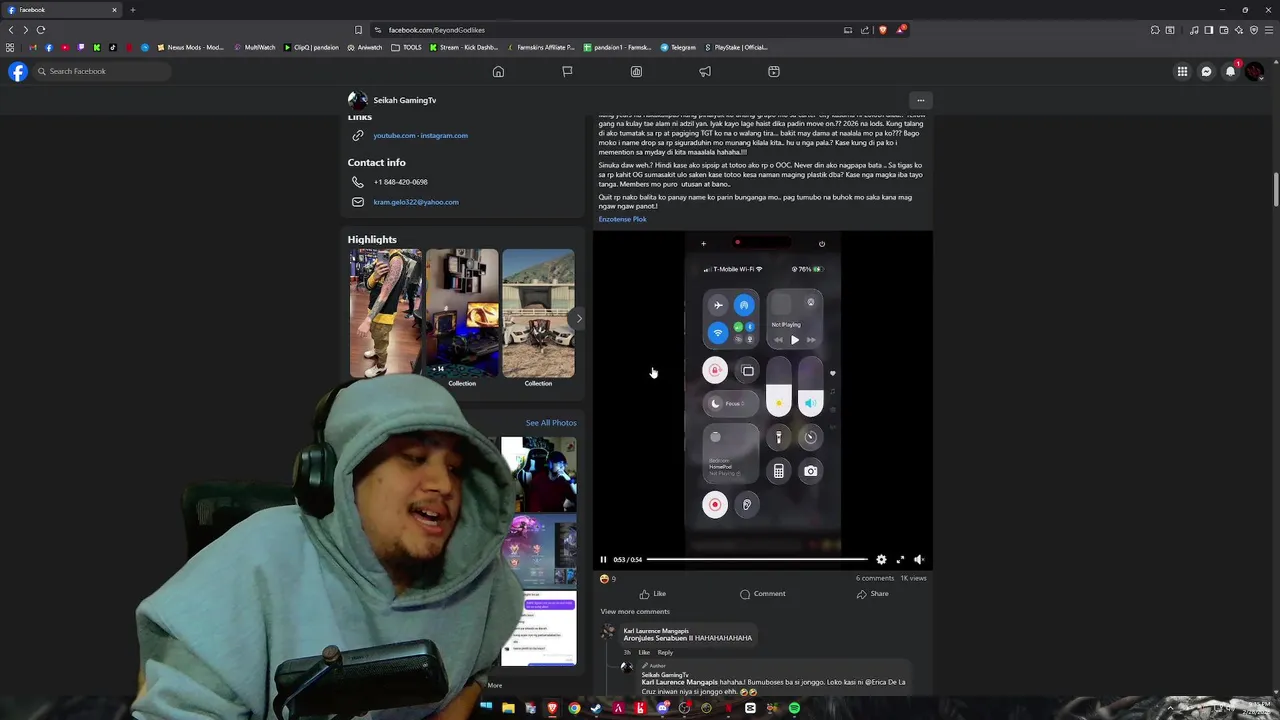Go back in the browser
Image resolution: width=1280 pixels, height=720 pixels.
11,30
